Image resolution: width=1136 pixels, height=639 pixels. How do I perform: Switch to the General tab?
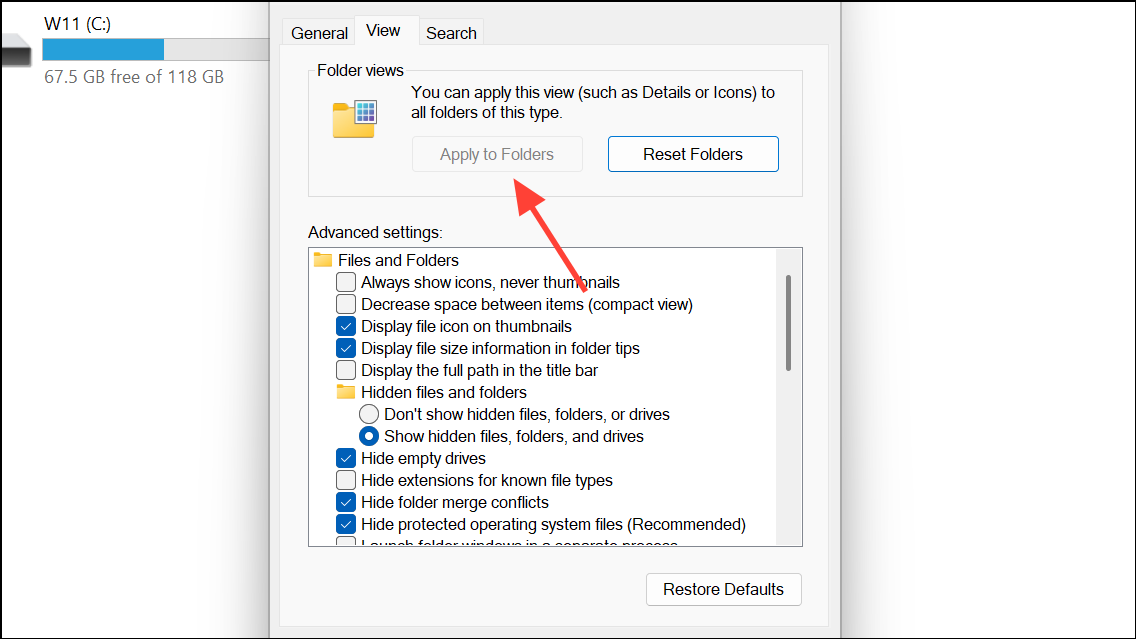pos(319,33)
